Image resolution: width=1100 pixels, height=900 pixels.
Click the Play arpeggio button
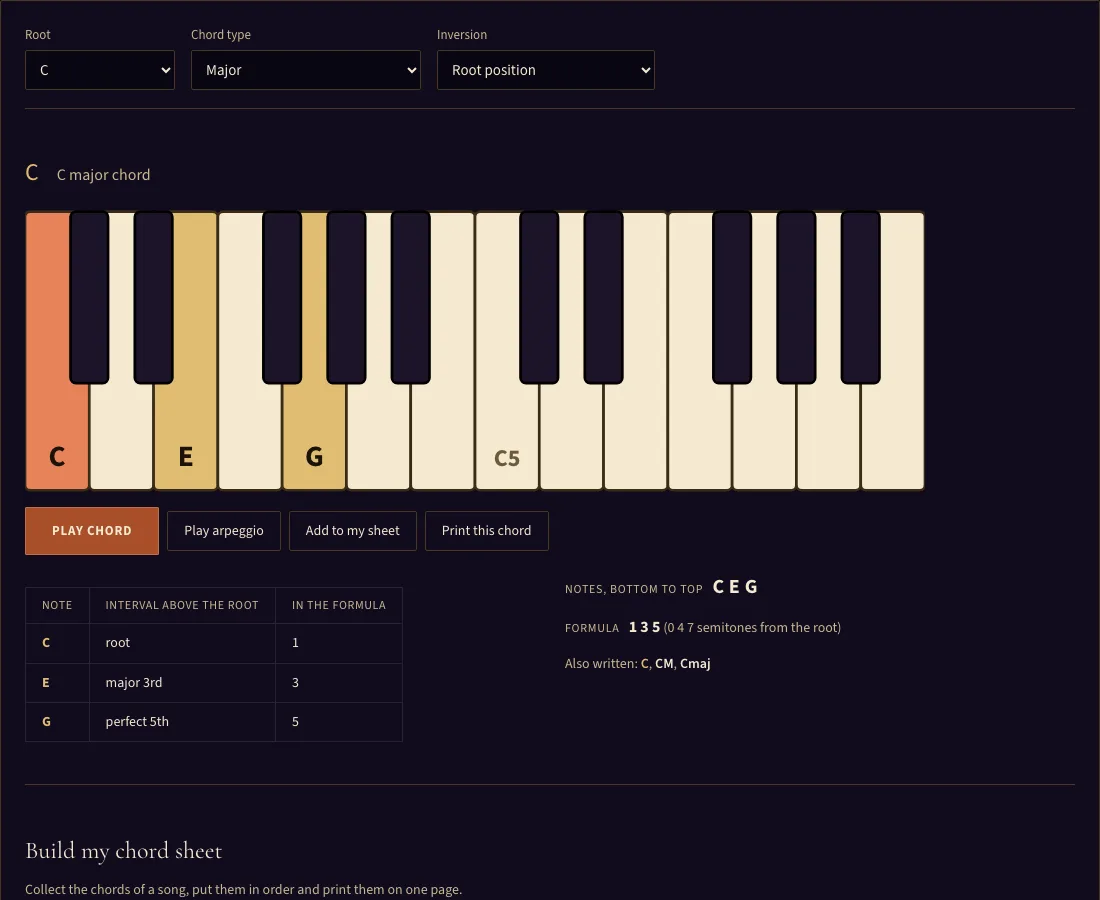pyautogui.click(x=224, y=531)
